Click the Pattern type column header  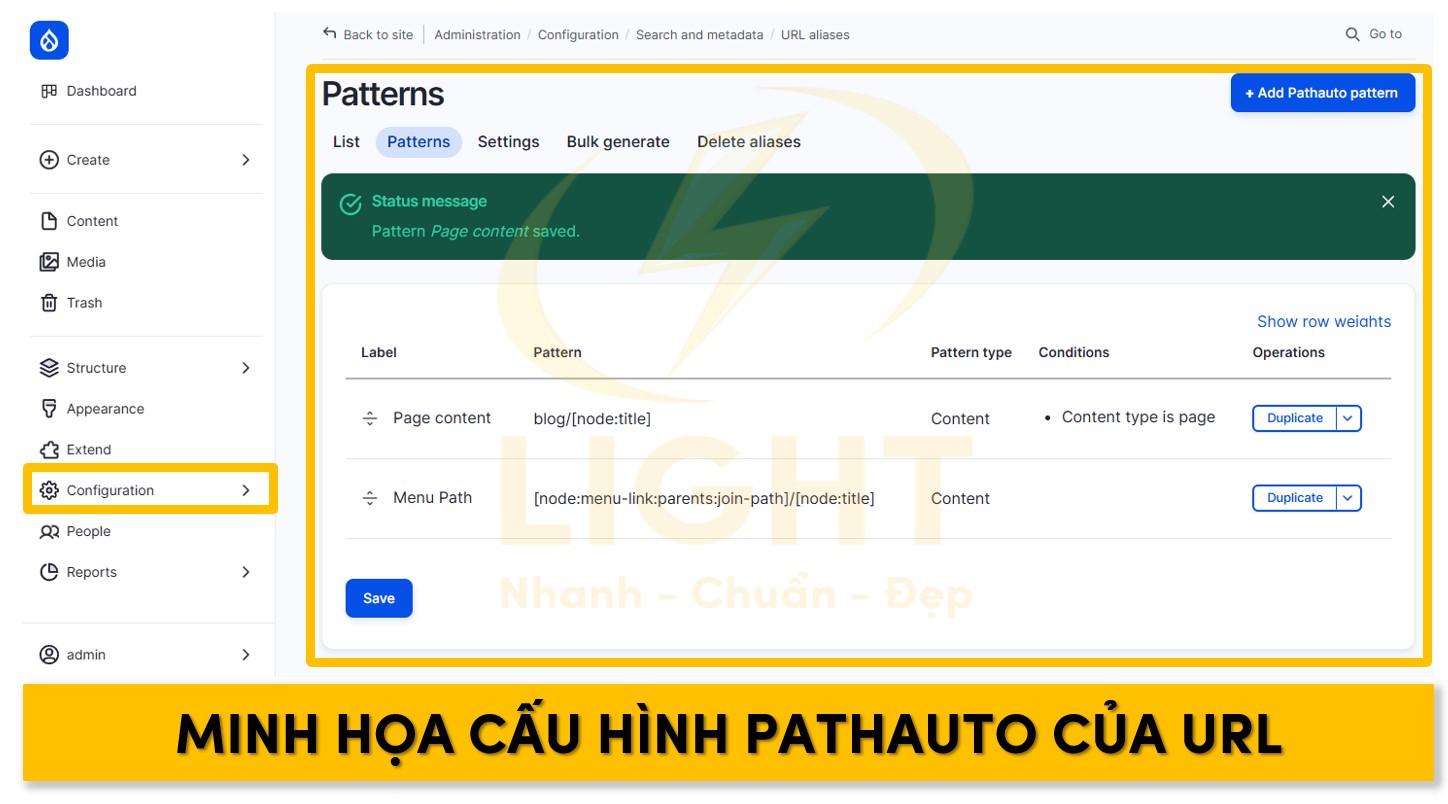pyautogui.click(x=971, y=352)
